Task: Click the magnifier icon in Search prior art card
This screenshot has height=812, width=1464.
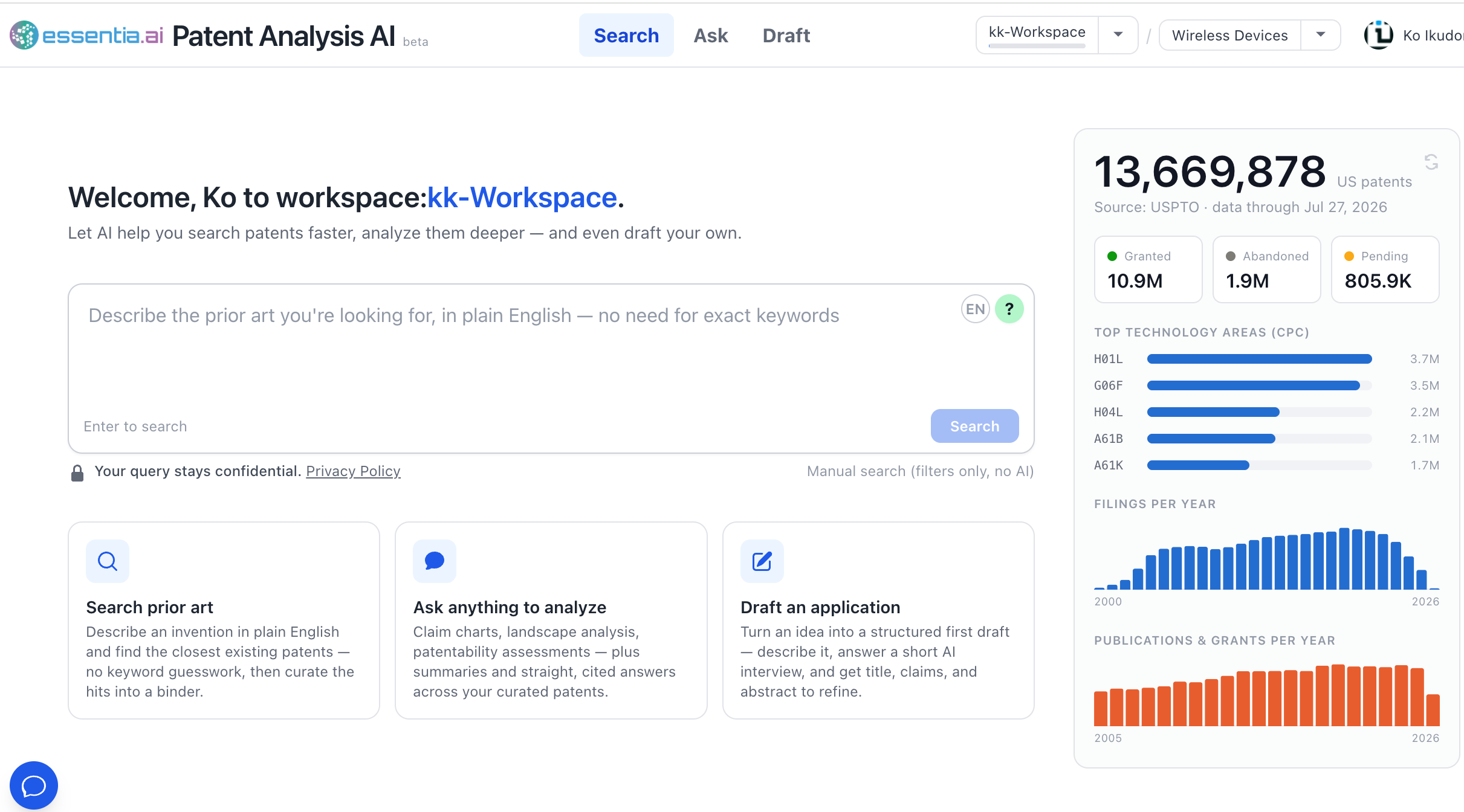Action: point(108,561)
